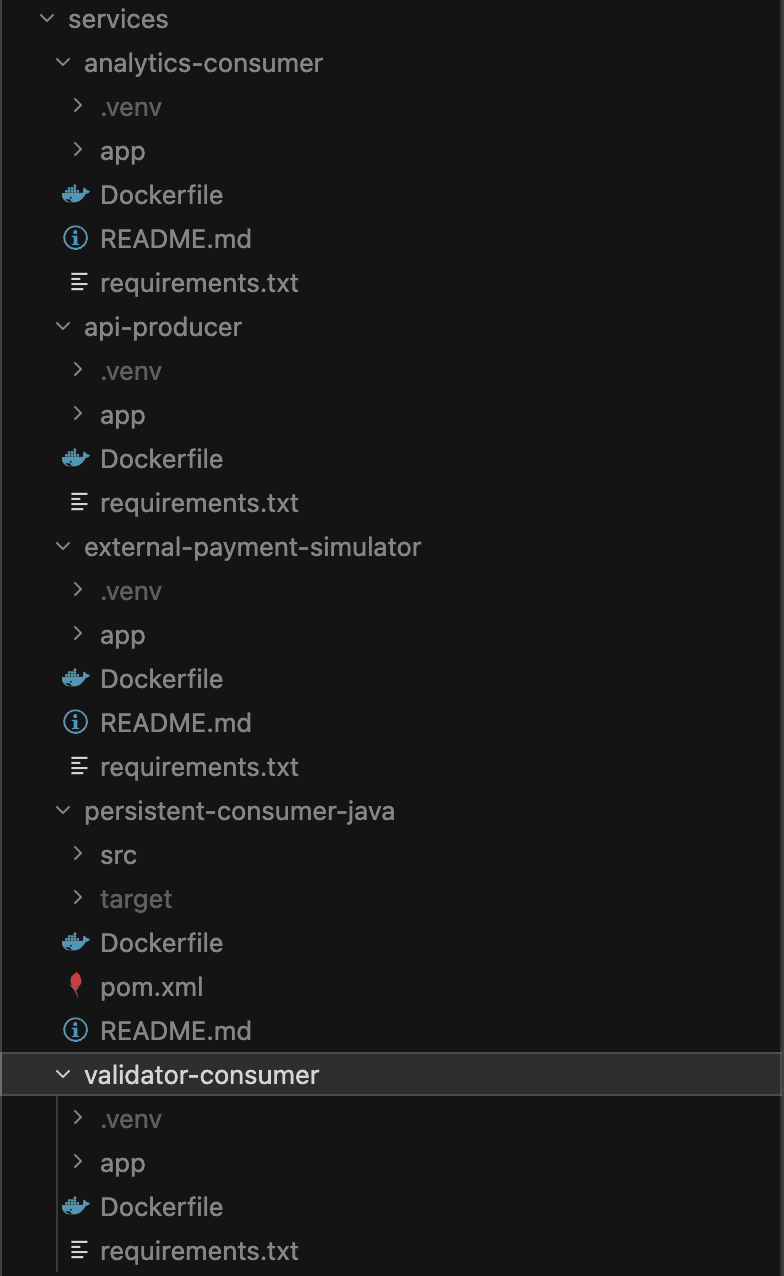The width and height of the screenshot is (784, 1276).
Task: Expand .venv chevron under validator-consumer
Action: pos(79,1119)
